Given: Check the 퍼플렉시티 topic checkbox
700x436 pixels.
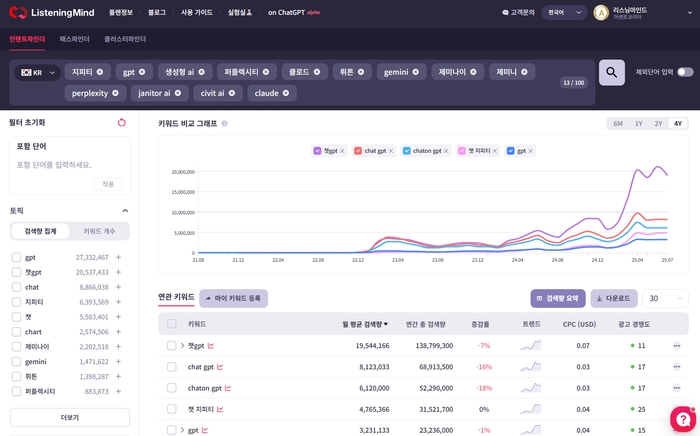Looking at the screenshot, I should (x=17, y=391).
